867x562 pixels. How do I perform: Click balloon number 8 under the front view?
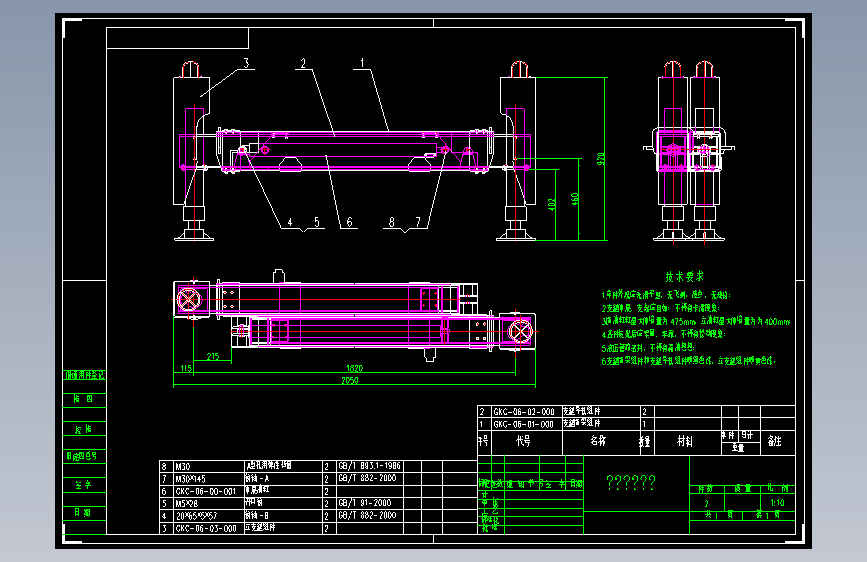pos(391,222)
